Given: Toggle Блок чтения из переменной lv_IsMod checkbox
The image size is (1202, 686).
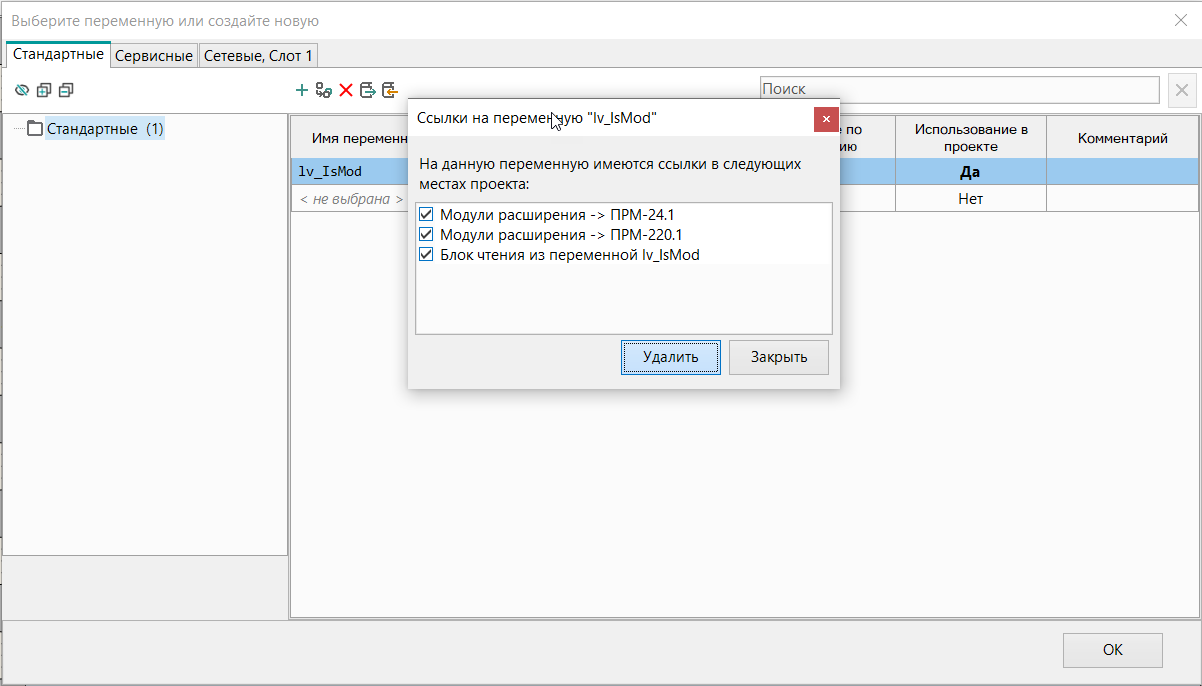Looking at the screenshot, I should click(427, 255).
